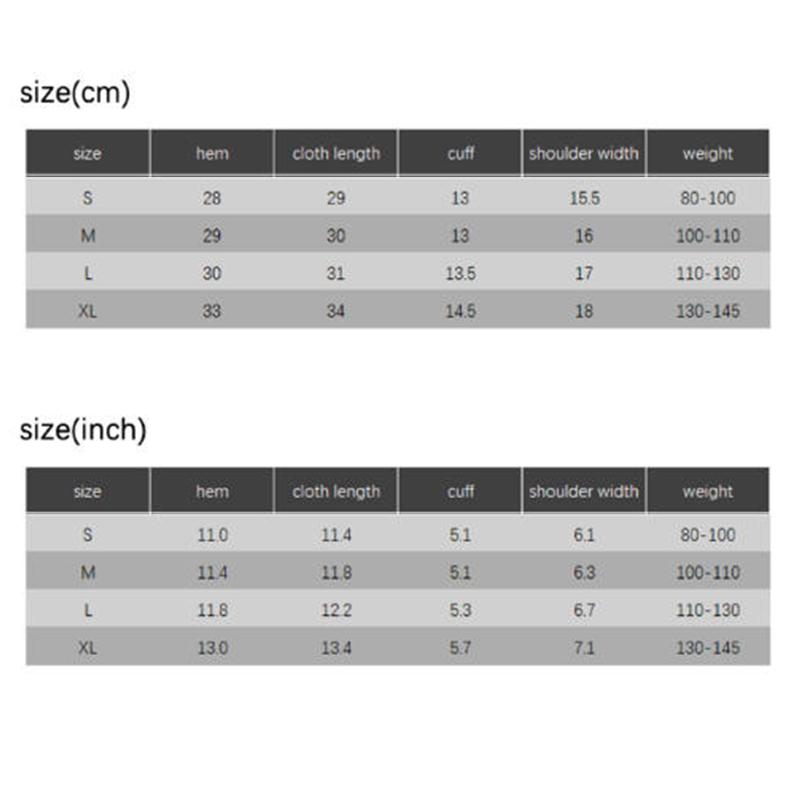
Task: Select the cuff value 14.5 for XL
Action: pos(460,311)
